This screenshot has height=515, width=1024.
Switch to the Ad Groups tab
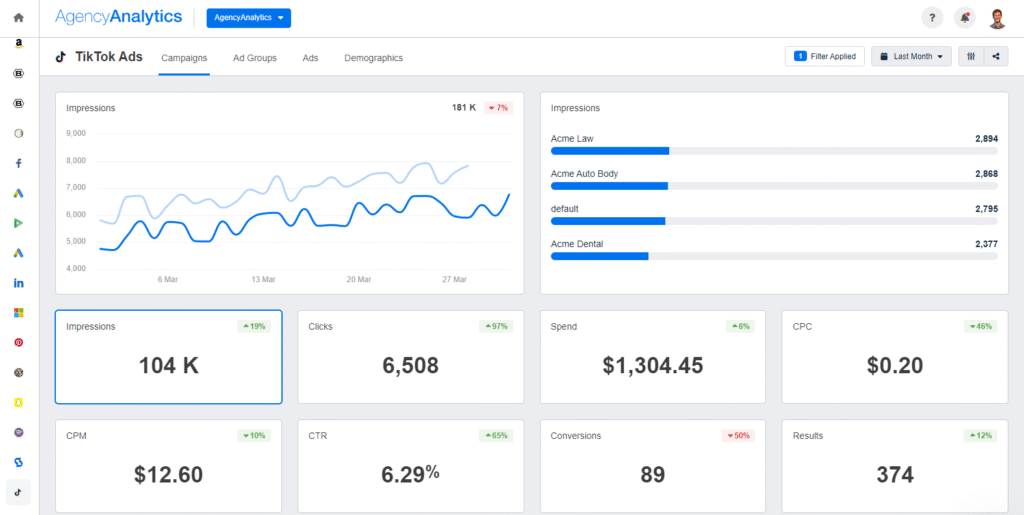(255, 58)
